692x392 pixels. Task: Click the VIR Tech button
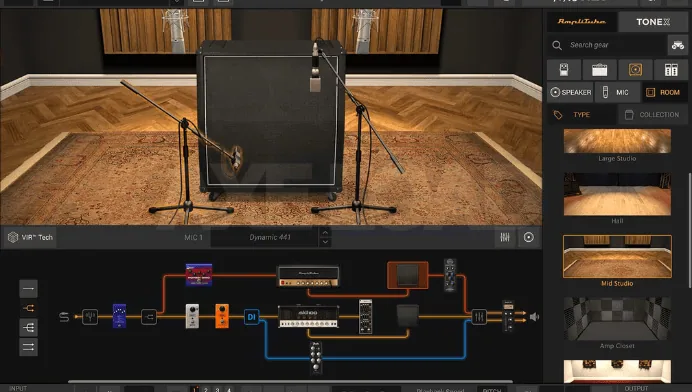[x=30, y=237]
